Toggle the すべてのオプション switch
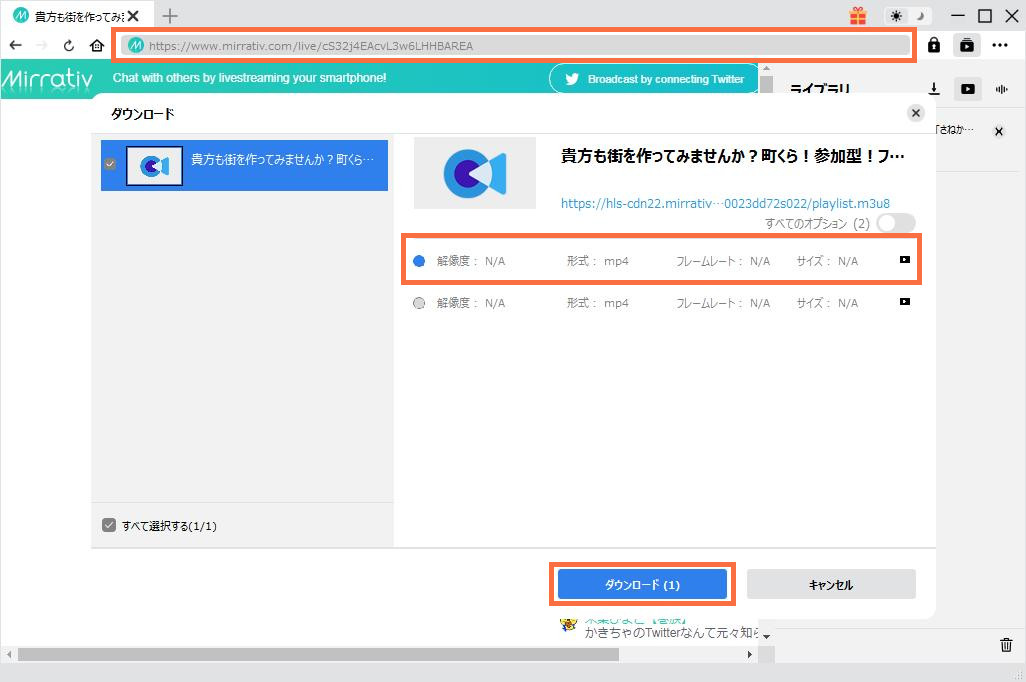 pos(895,223)
